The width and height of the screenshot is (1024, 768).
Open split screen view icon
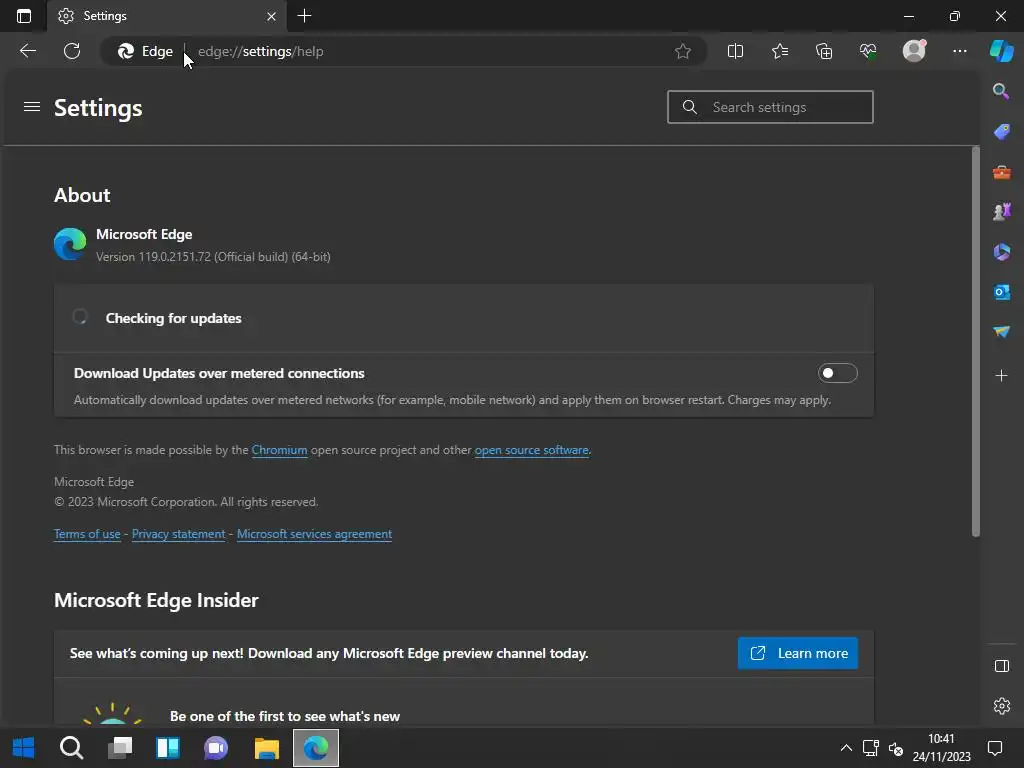coord(735,51)
